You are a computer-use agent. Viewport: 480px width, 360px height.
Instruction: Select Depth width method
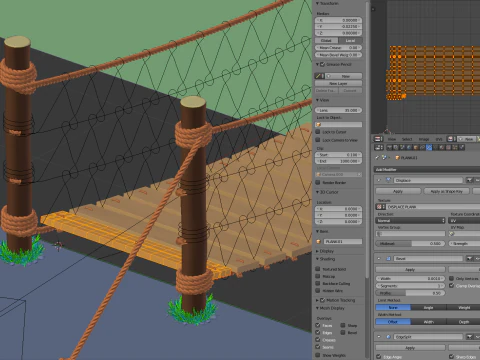coord(464,322)
